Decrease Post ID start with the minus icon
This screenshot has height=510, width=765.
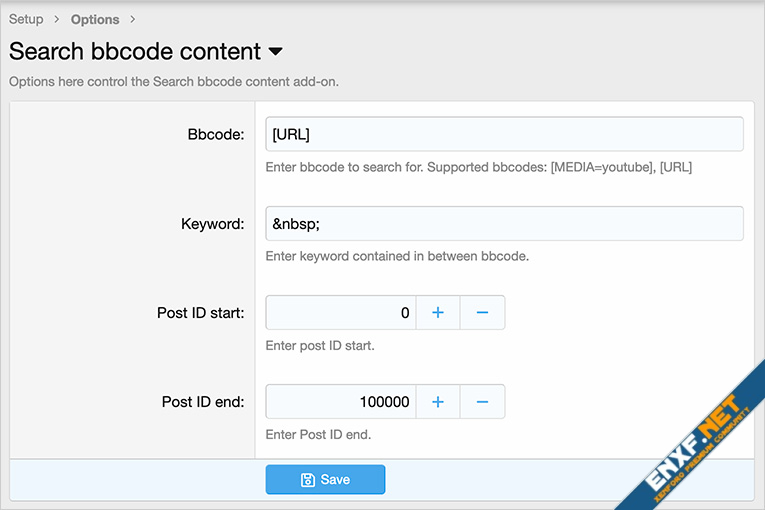[x=482, y=313]
